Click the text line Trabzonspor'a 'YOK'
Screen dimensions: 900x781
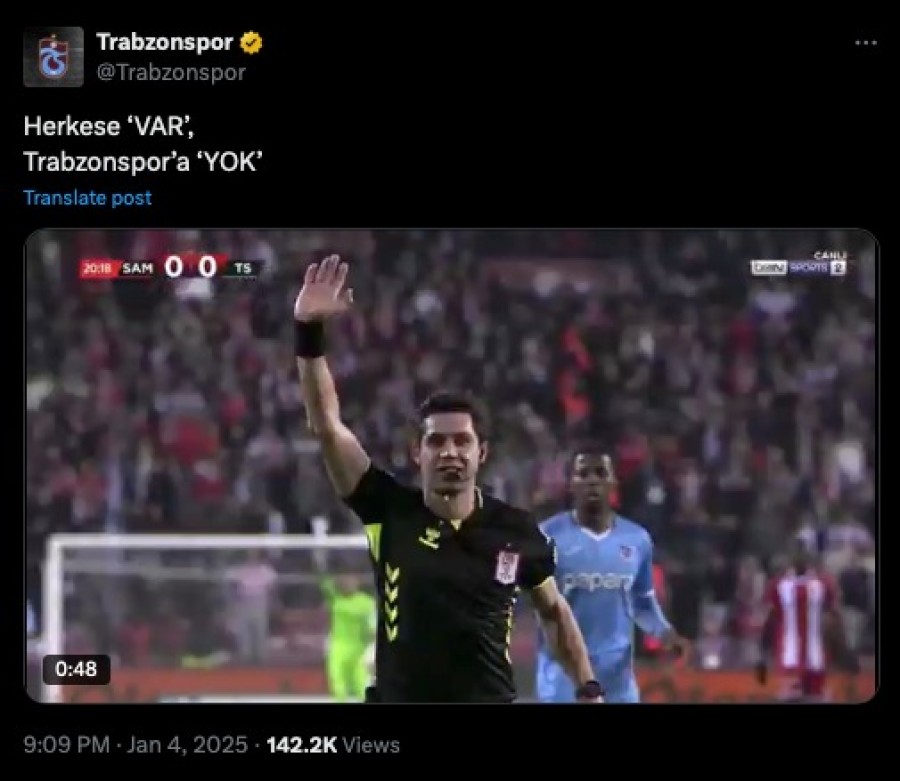[143, 162]
